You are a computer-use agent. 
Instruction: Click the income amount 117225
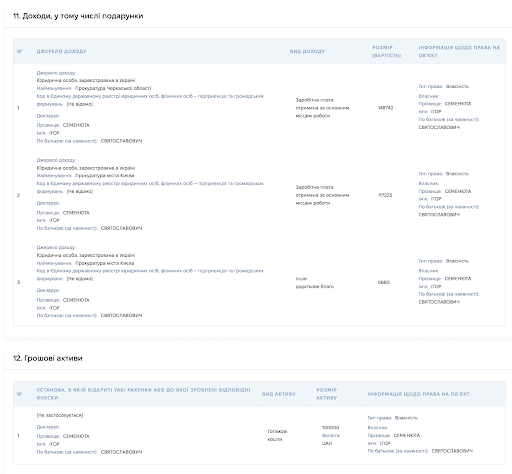point(385,195)
